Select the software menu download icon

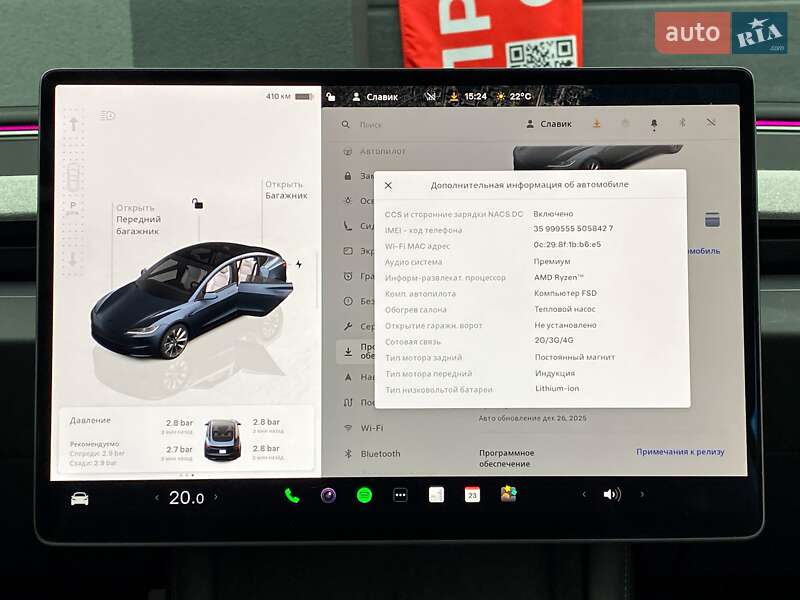(x=348, y=352)
